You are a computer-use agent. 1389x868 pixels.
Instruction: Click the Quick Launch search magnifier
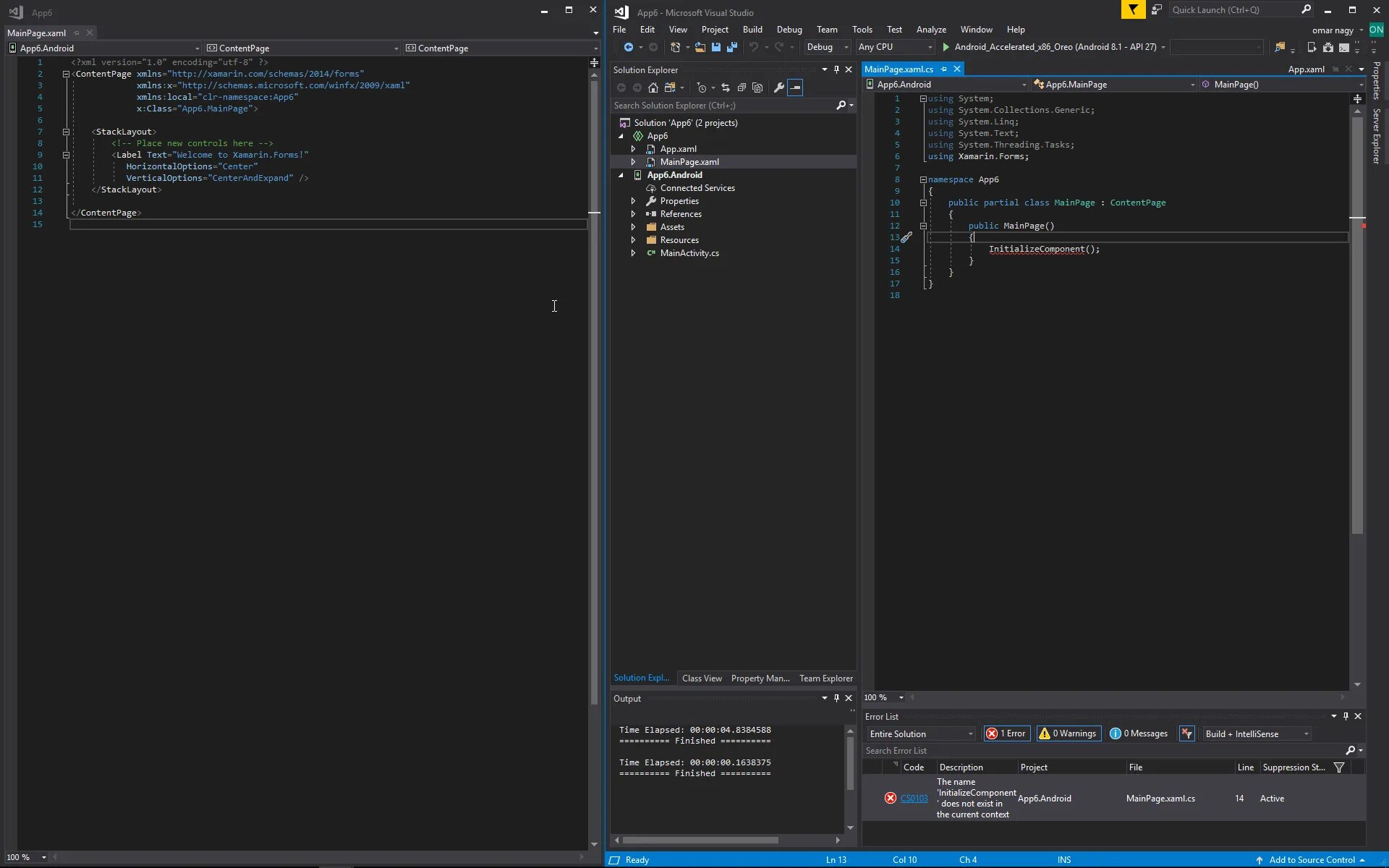click(1306, 9)
